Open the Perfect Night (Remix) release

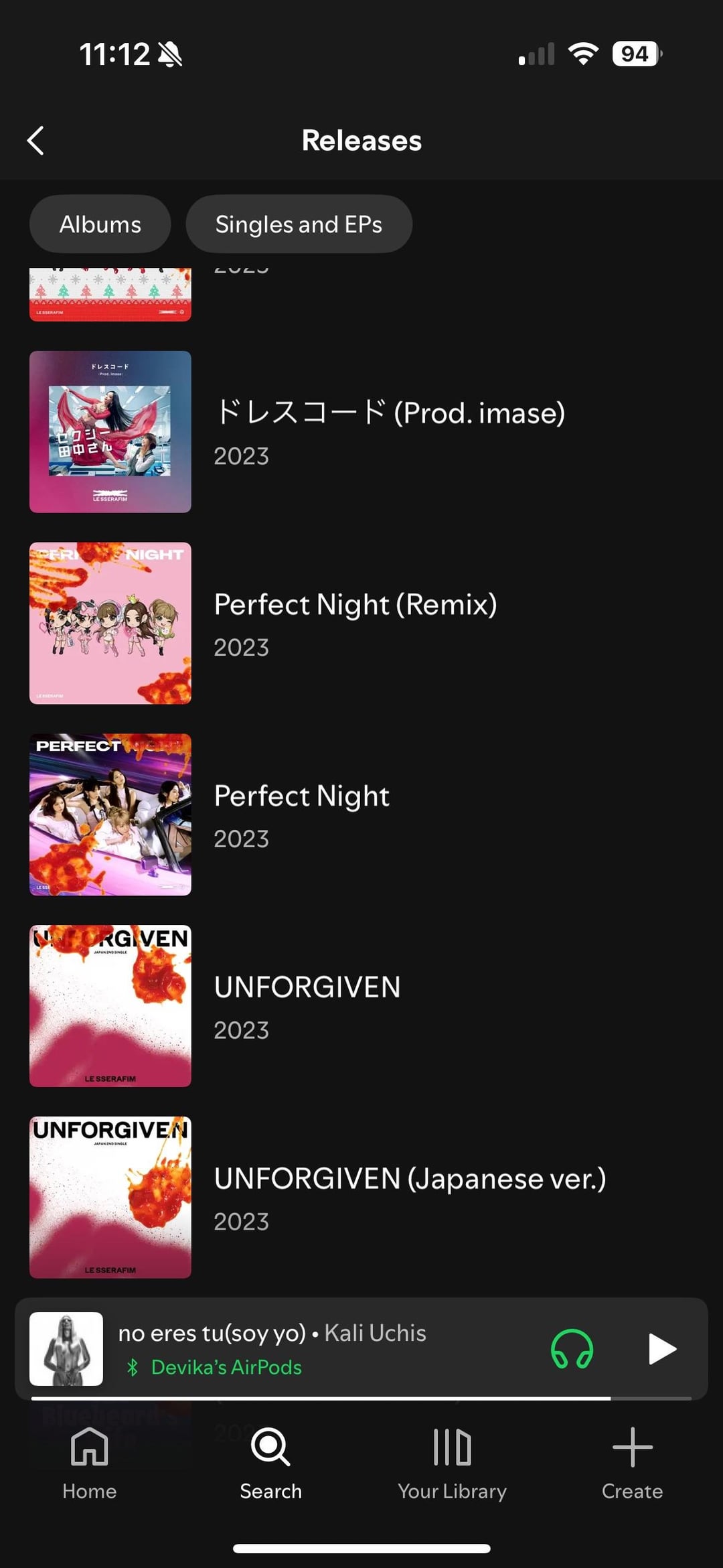pos(361,623)
